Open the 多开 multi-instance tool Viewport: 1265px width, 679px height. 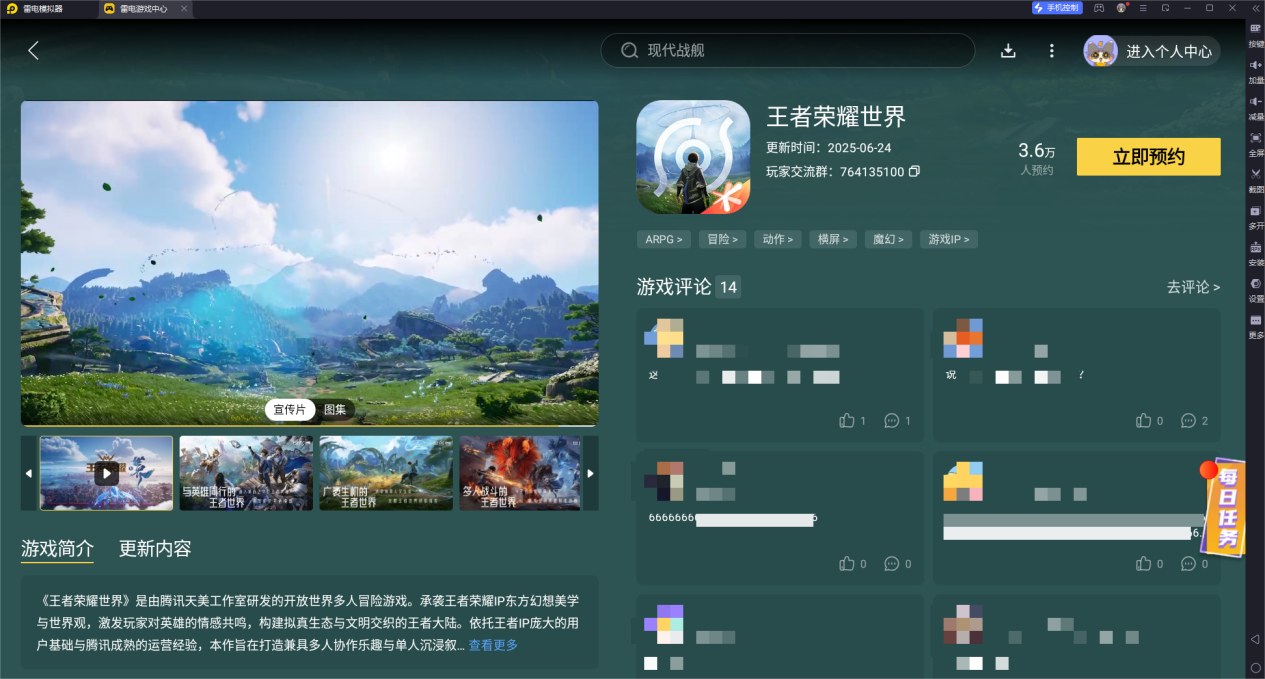[x=1256, y=216]
